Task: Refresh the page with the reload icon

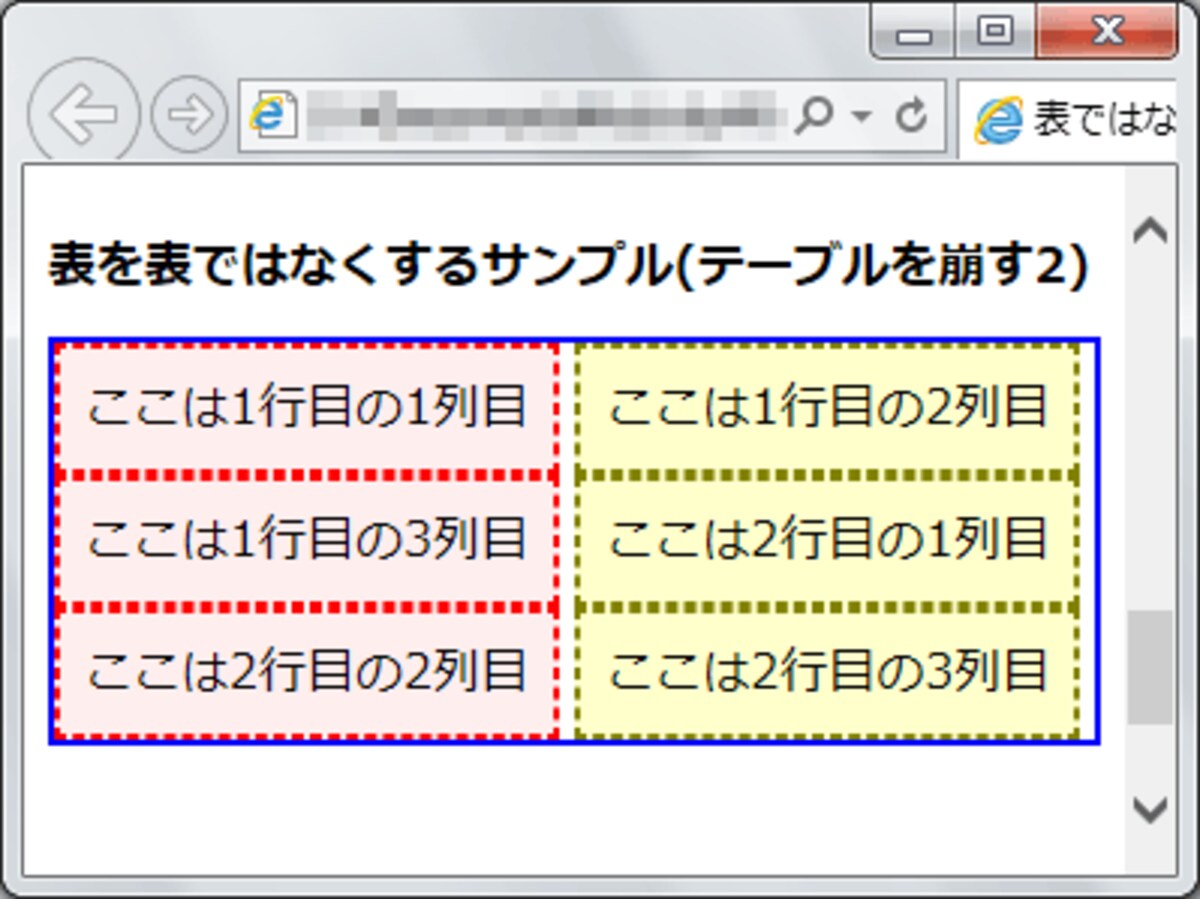Action: click(x=911, y=118)
